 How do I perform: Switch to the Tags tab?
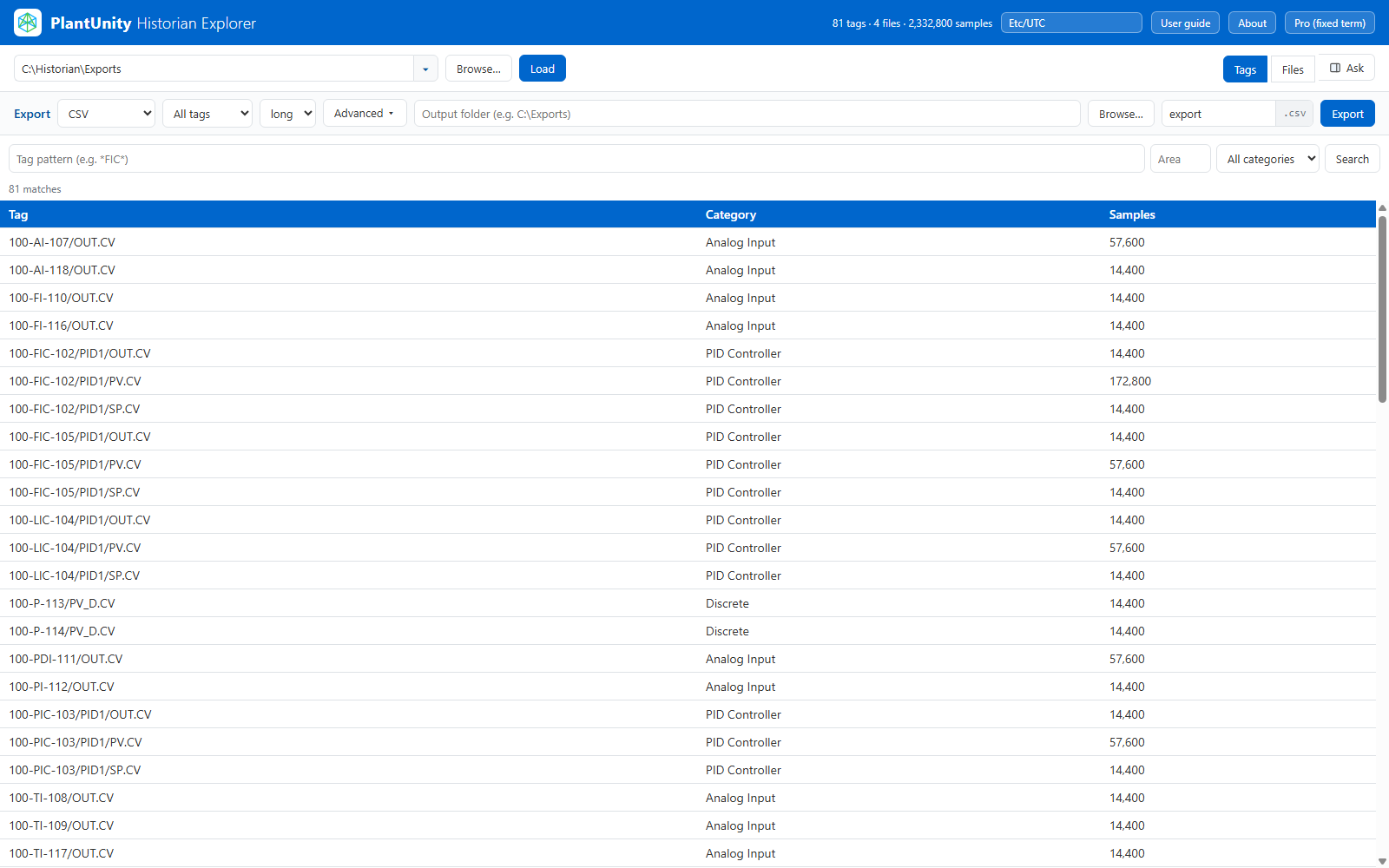point(1245,69)
